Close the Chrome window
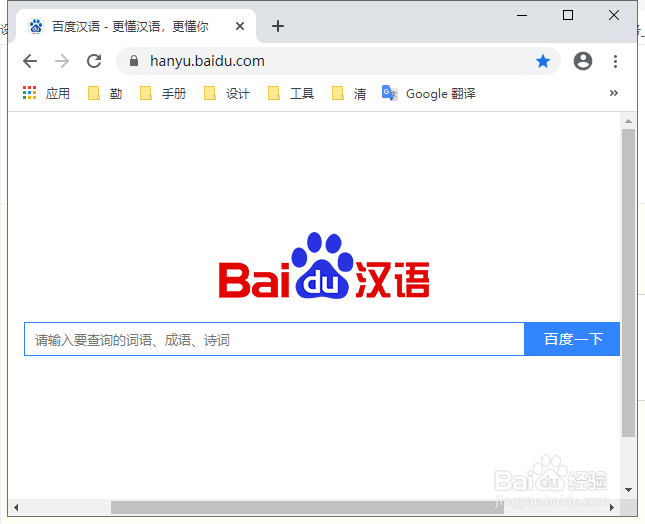Viewport: 645px width, 524px height. (x=614, y=16)
